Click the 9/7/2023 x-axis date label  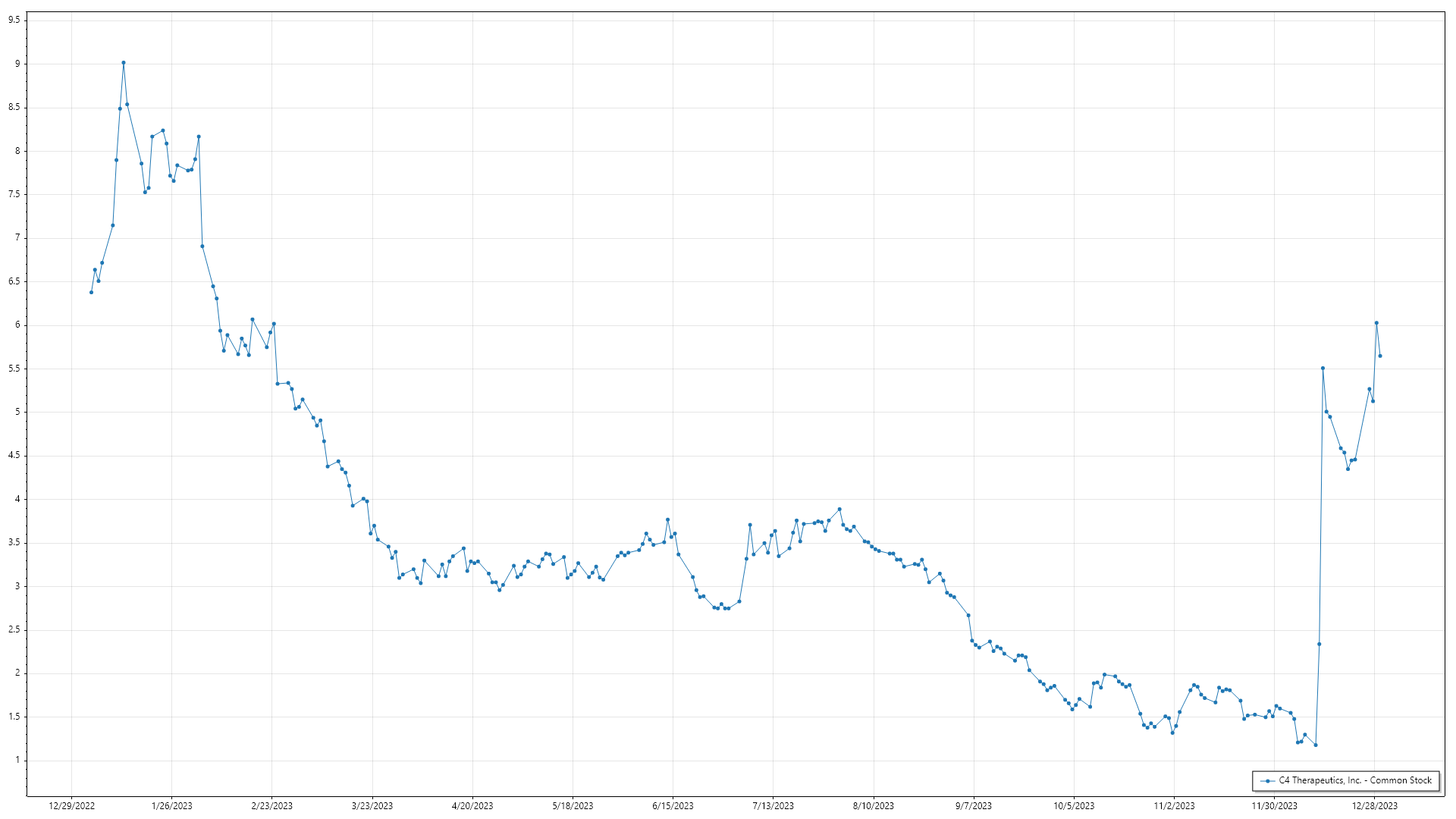pos(974,806)
